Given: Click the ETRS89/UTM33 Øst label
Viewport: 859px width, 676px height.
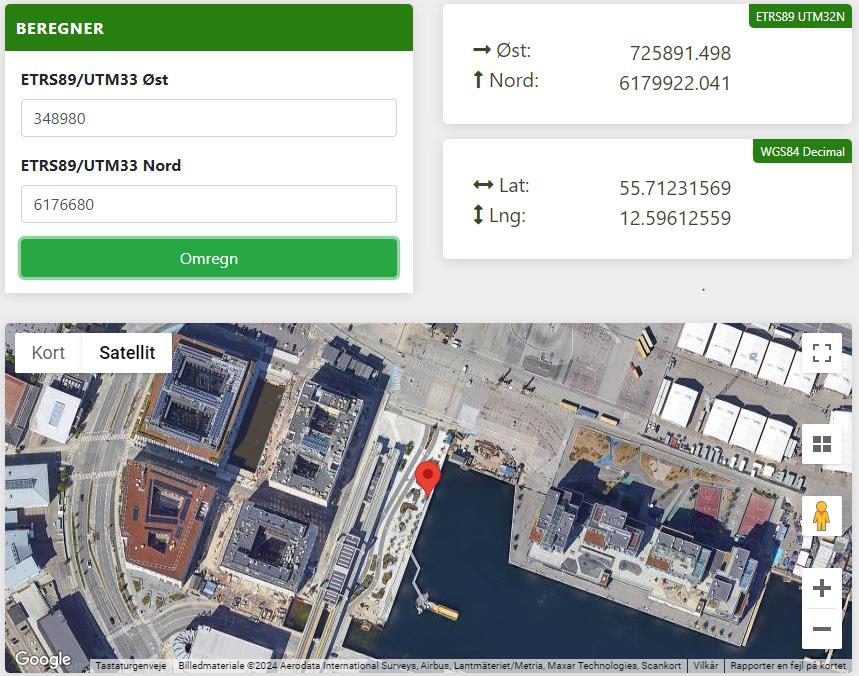Looking at the screenshot, I should click(94, 79).
